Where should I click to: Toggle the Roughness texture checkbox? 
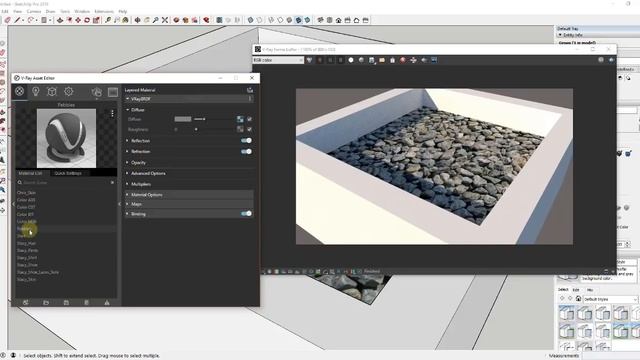click(249, 129)
